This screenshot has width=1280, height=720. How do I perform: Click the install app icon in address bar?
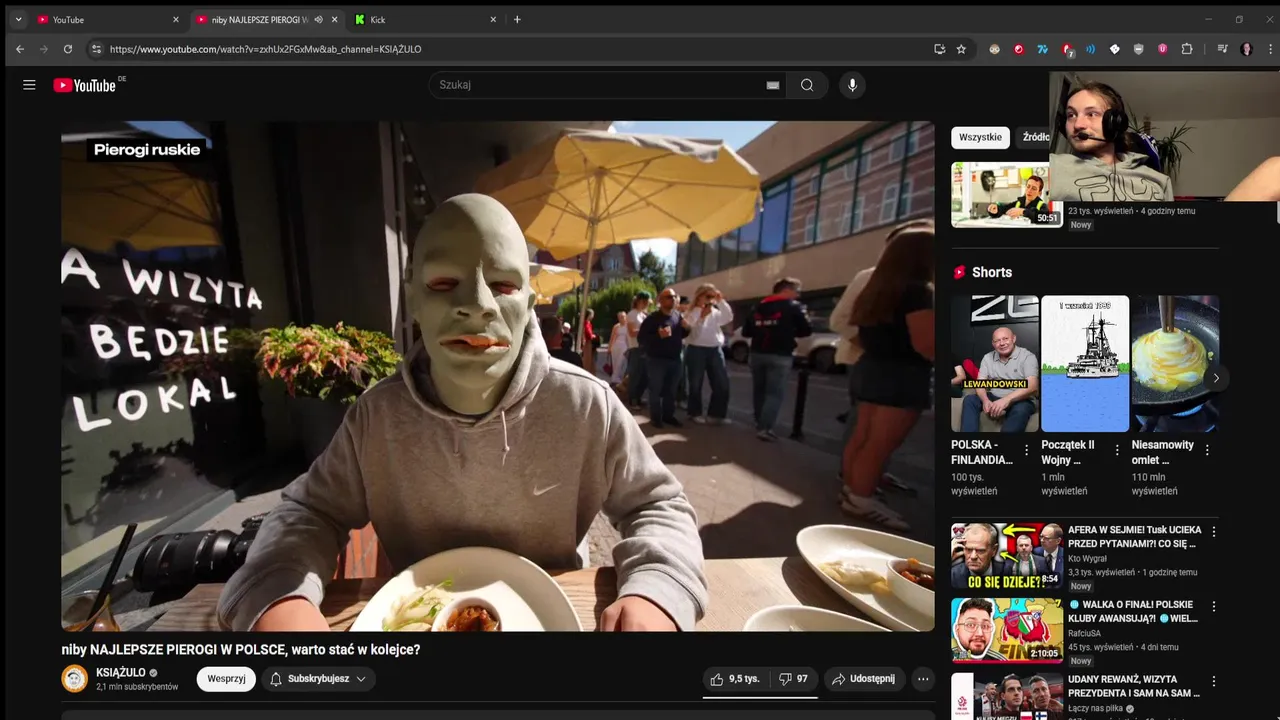point(939,49)
